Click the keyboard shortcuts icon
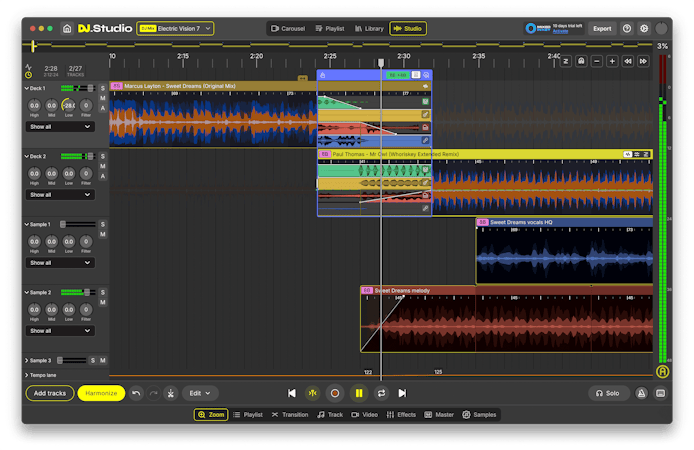 [x=661, y=393]
